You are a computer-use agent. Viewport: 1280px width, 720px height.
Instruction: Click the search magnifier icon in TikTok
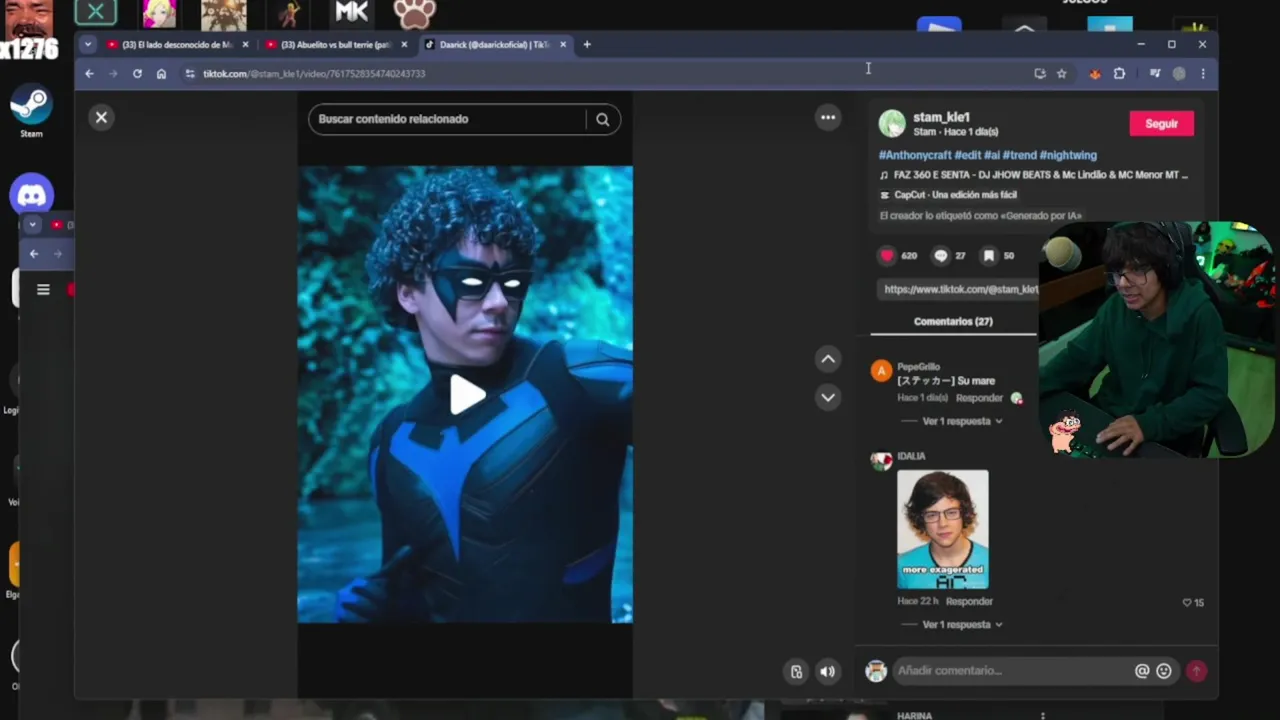(x=602, y=119)
